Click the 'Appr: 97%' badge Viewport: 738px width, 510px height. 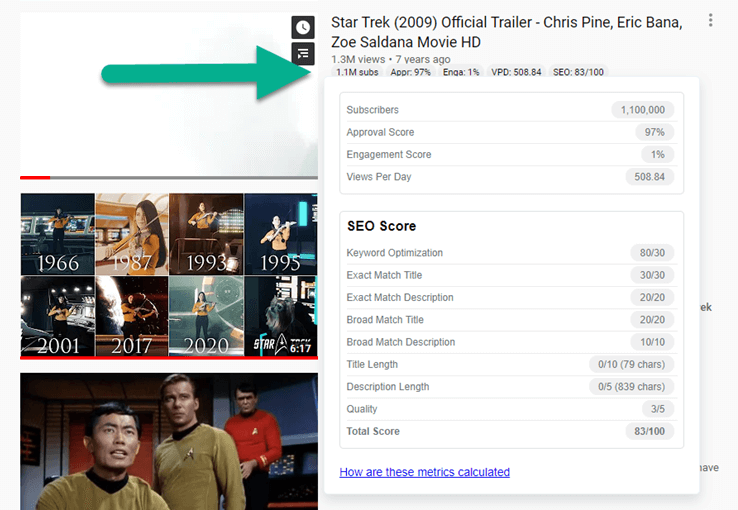tap(410, 72)
